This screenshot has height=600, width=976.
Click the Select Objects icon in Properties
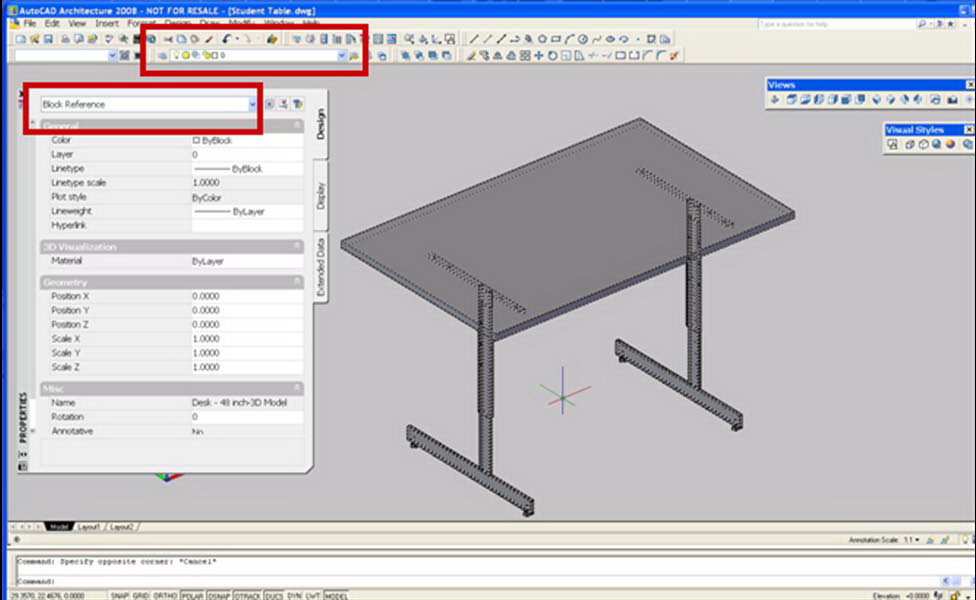284,104
